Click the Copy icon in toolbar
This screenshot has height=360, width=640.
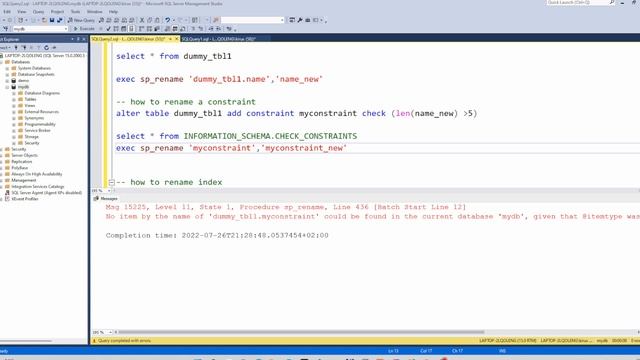(x=149, y=20)
